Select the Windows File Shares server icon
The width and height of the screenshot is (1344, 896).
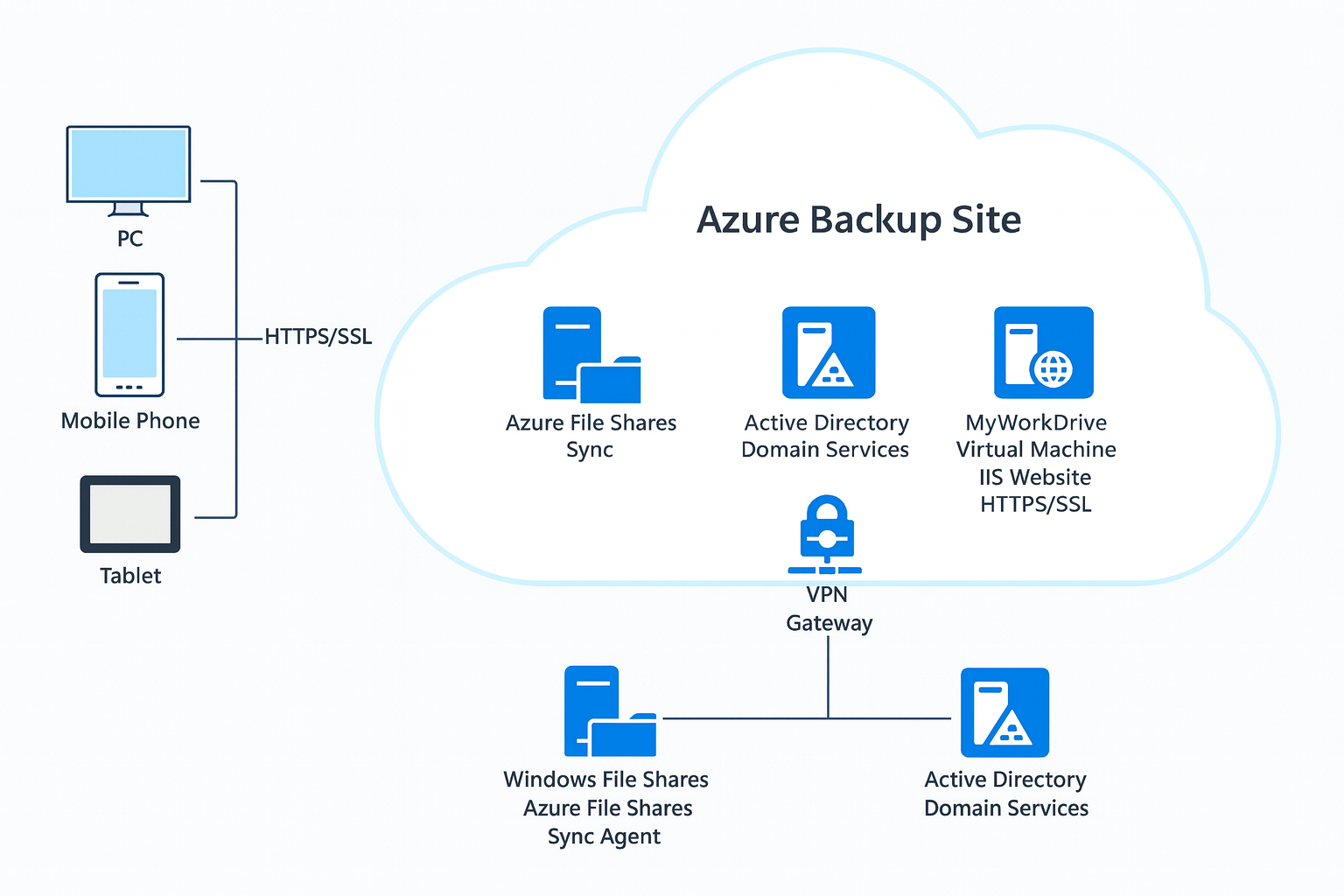(610, 711)
